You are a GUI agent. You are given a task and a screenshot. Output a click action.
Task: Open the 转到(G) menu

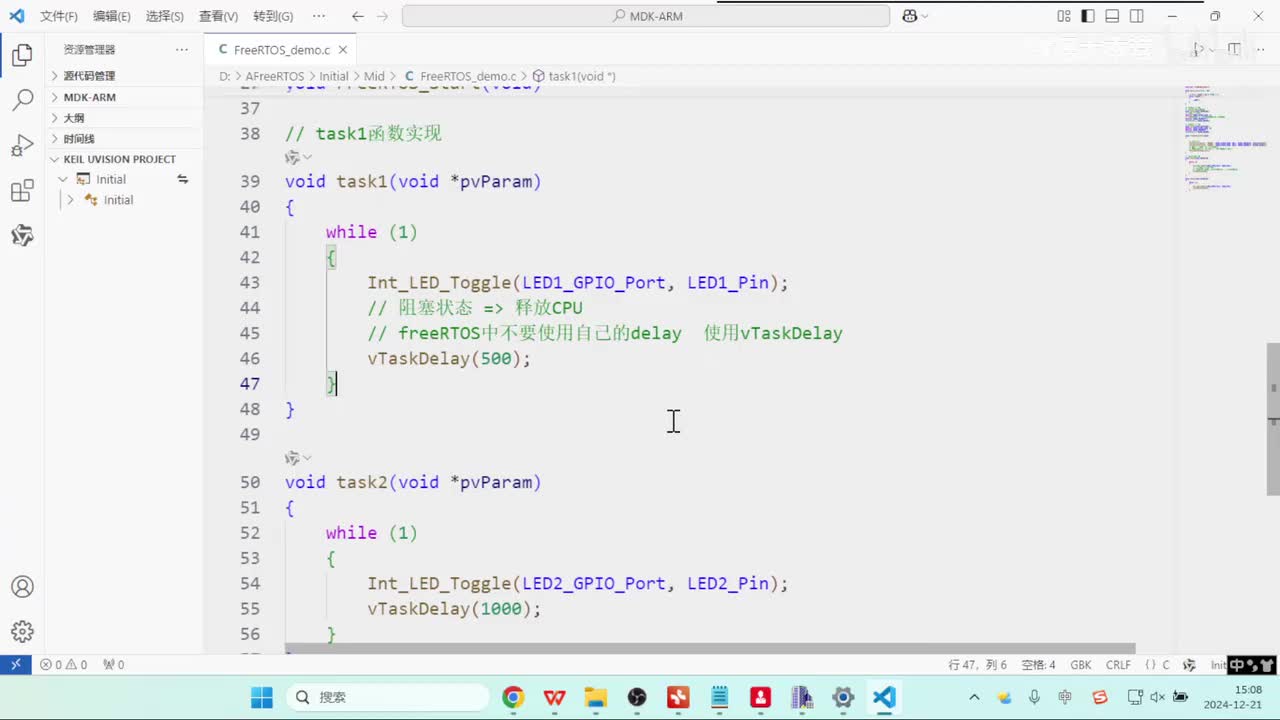(x=273, y=16)
